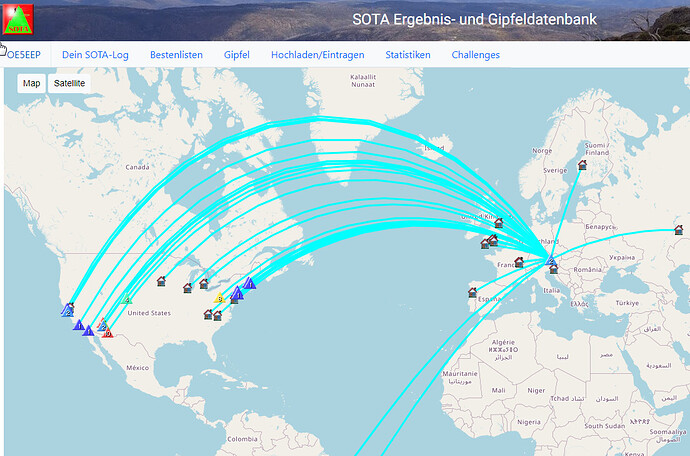
Task: Click the green summit triangle numbered 4
Action: [126, 299]
